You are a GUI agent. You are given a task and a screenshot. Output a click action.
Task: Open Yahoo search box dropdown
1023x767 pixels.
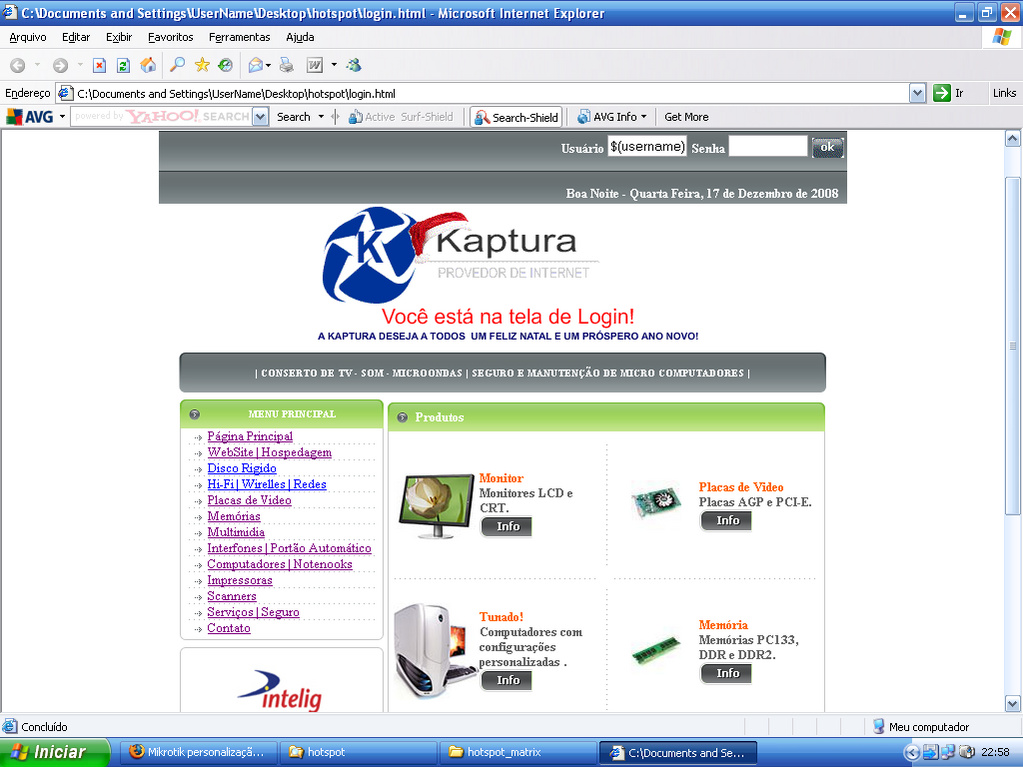tap(260, 117)
